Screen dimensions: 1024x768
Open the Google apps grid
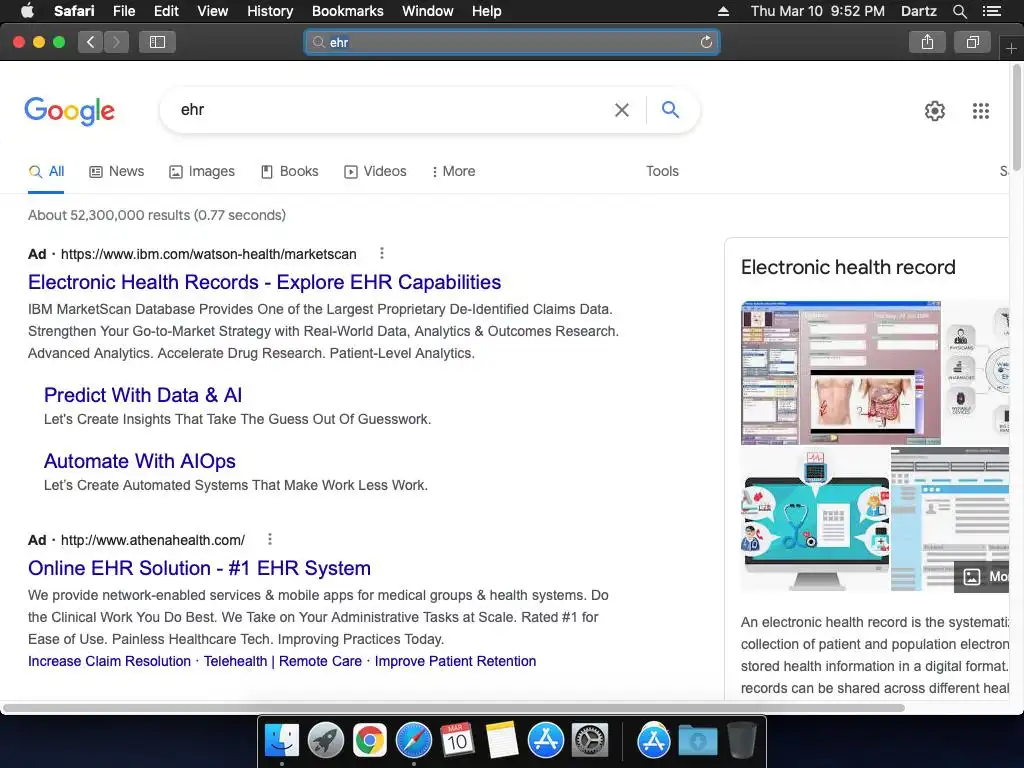click(x=980, y=111)
